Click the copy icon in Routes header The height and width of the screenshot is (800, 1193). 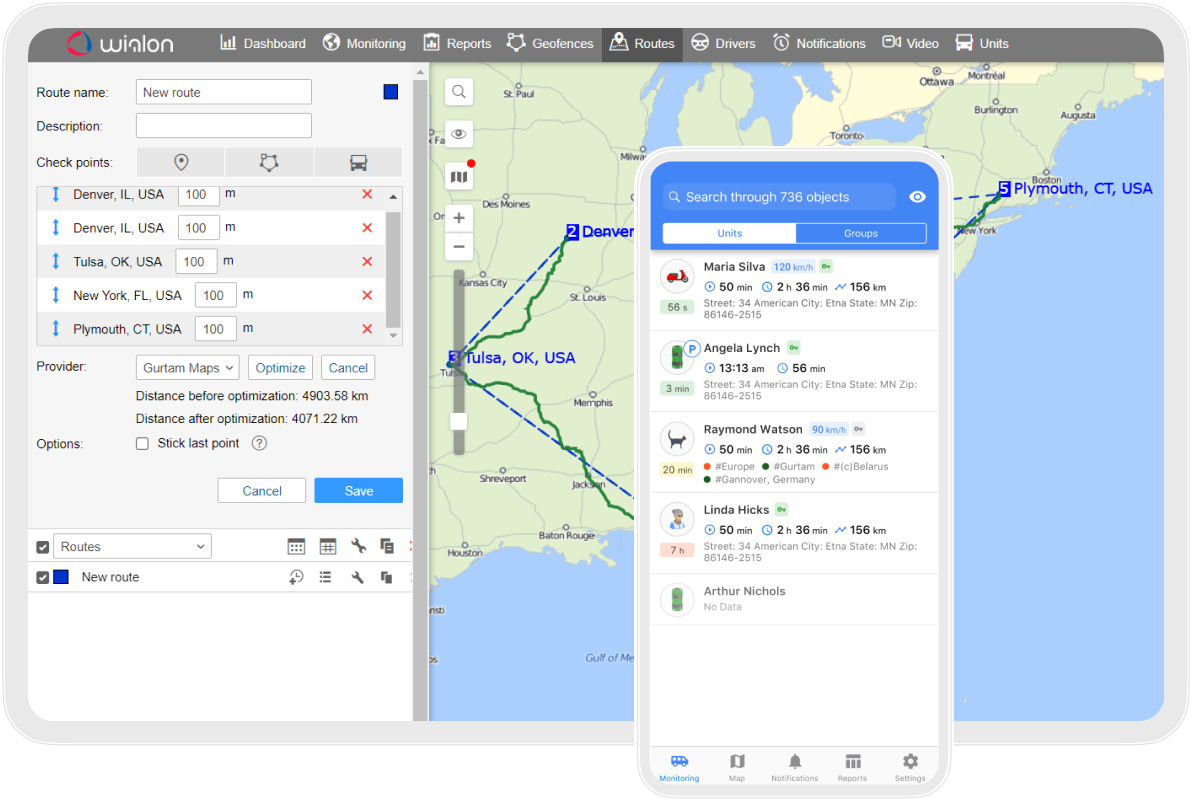(387, 546)
